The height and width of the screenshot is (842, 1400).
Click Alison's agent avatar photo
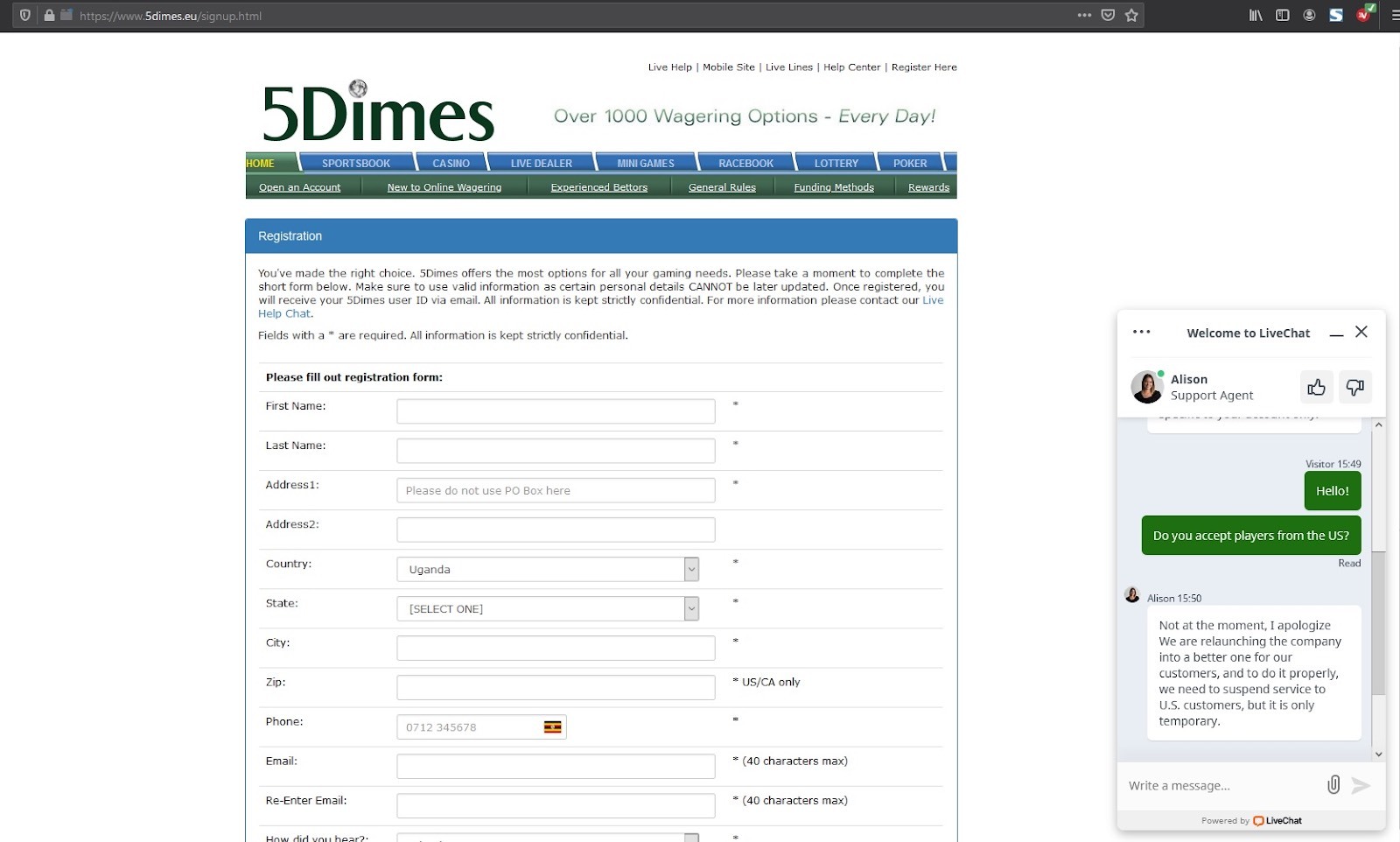(x=1146, y=387)
